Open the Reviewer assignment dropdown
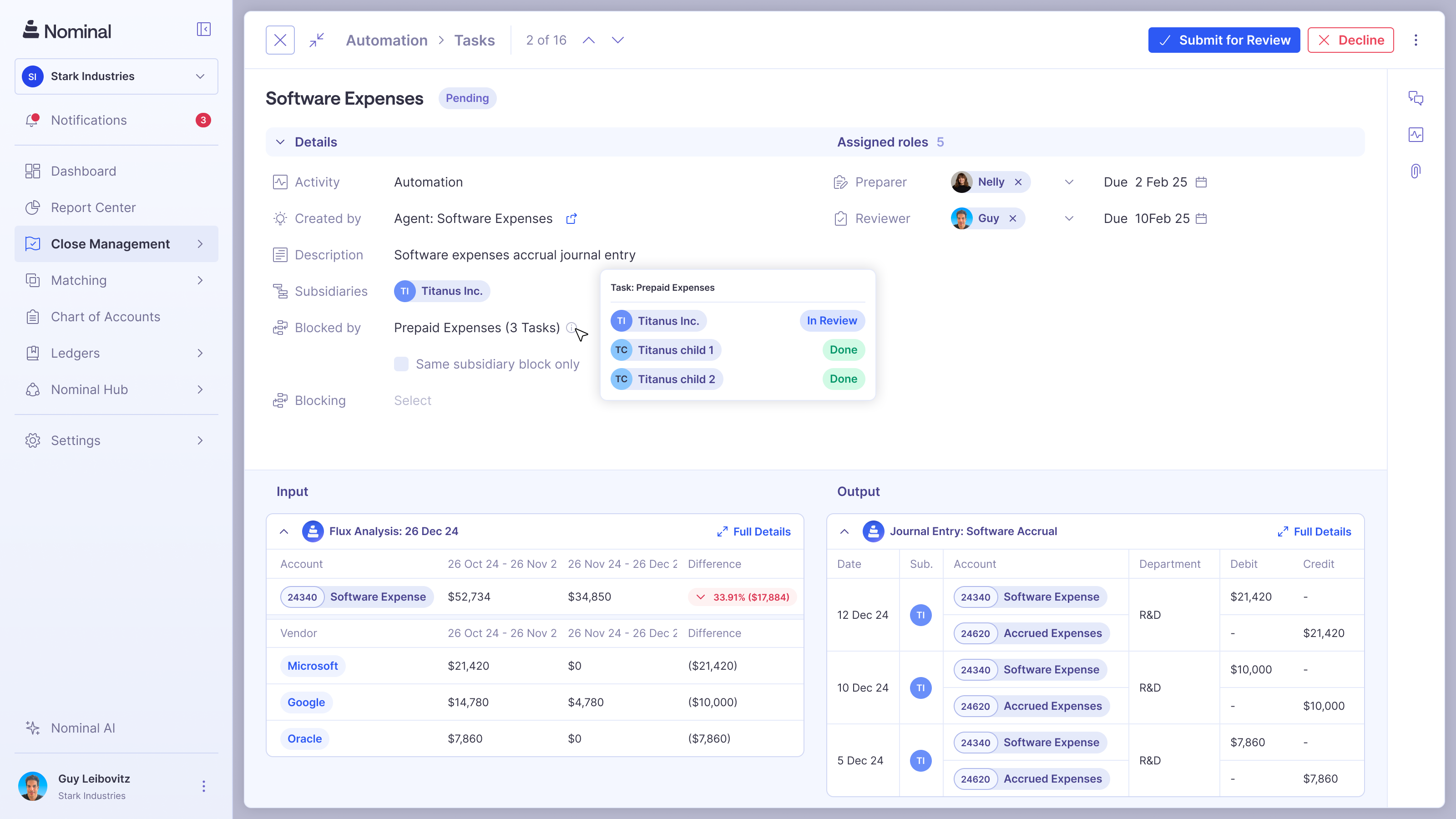Screen dimensions: 1456x819 point(1069,218)
